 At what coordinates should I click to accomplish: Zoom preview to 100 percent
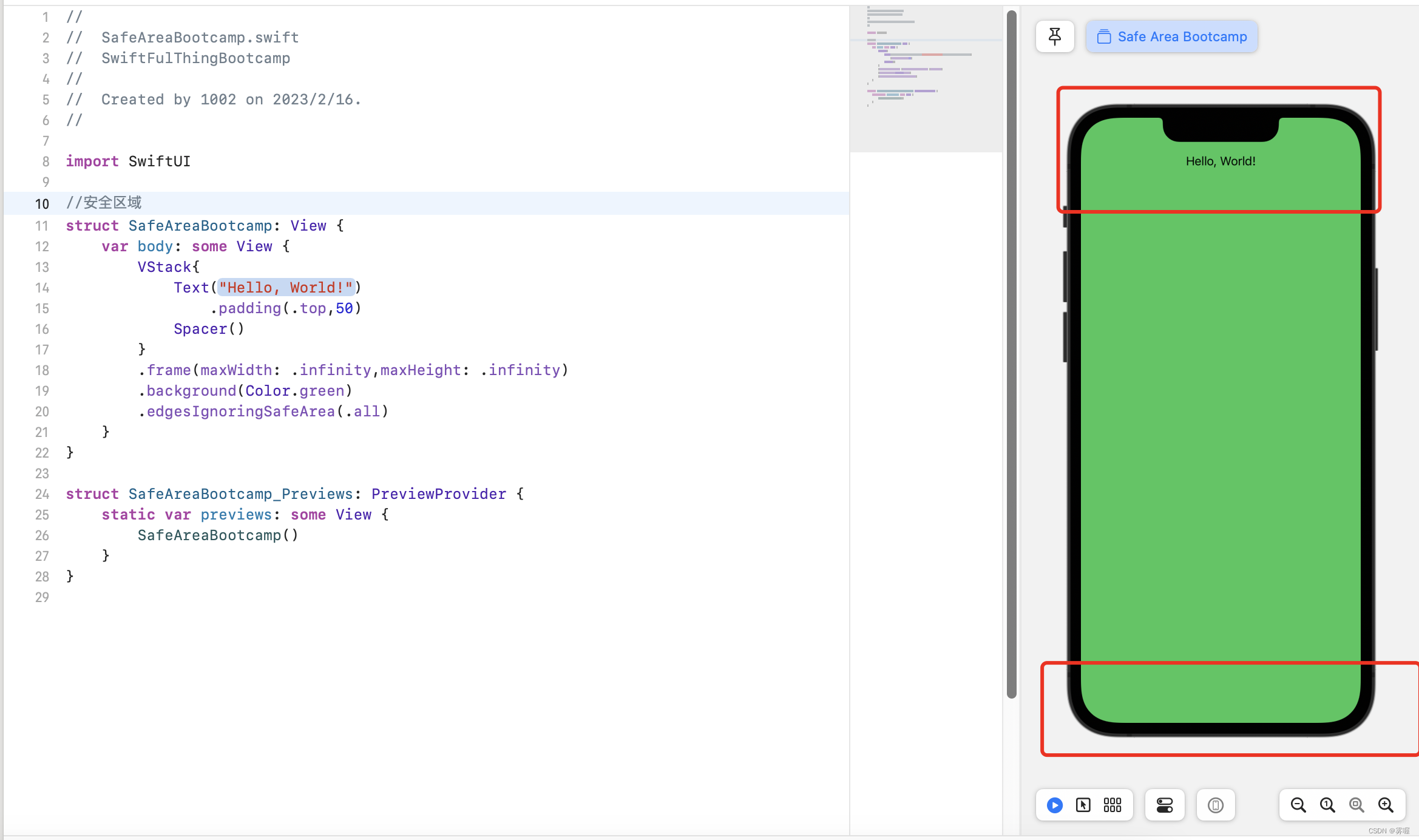click(x=1327, y=805)
